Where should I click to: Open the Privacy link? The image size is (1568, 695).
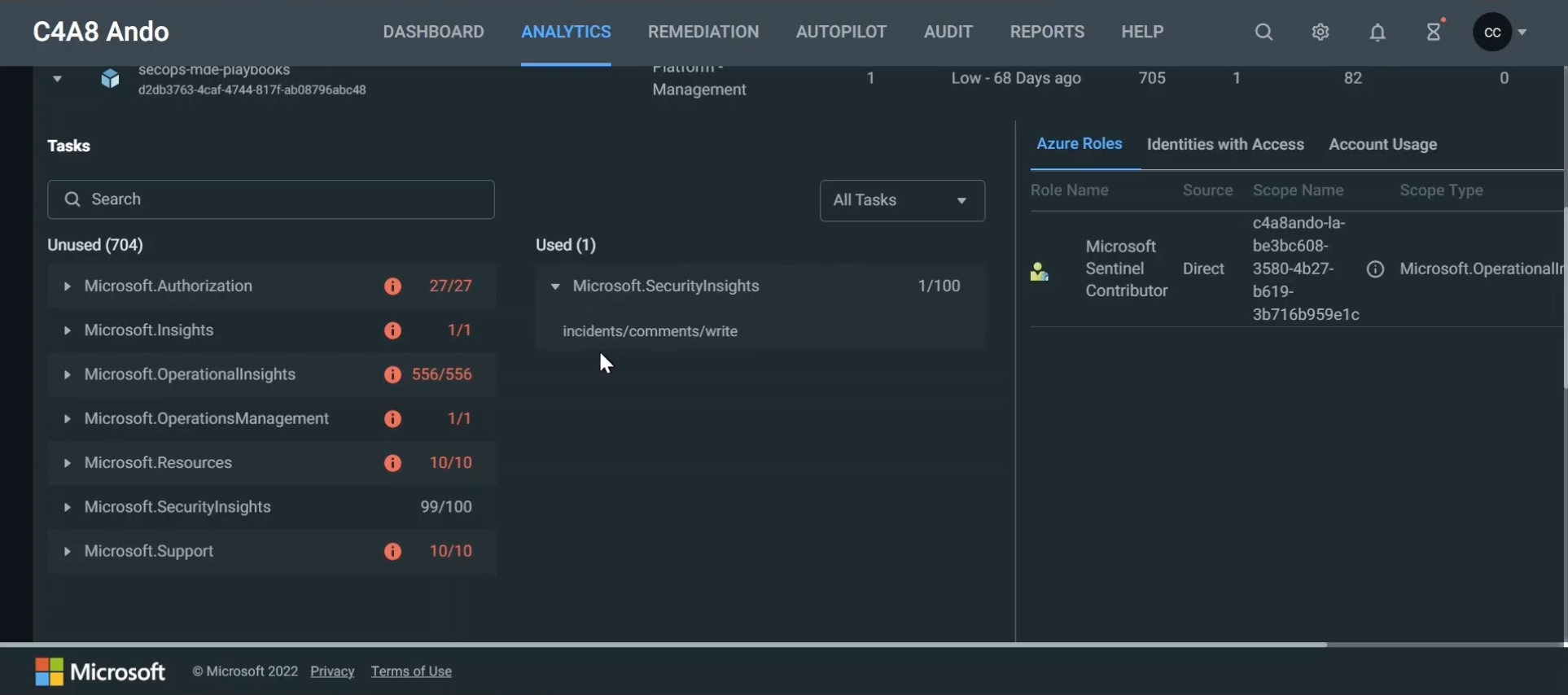332,671
